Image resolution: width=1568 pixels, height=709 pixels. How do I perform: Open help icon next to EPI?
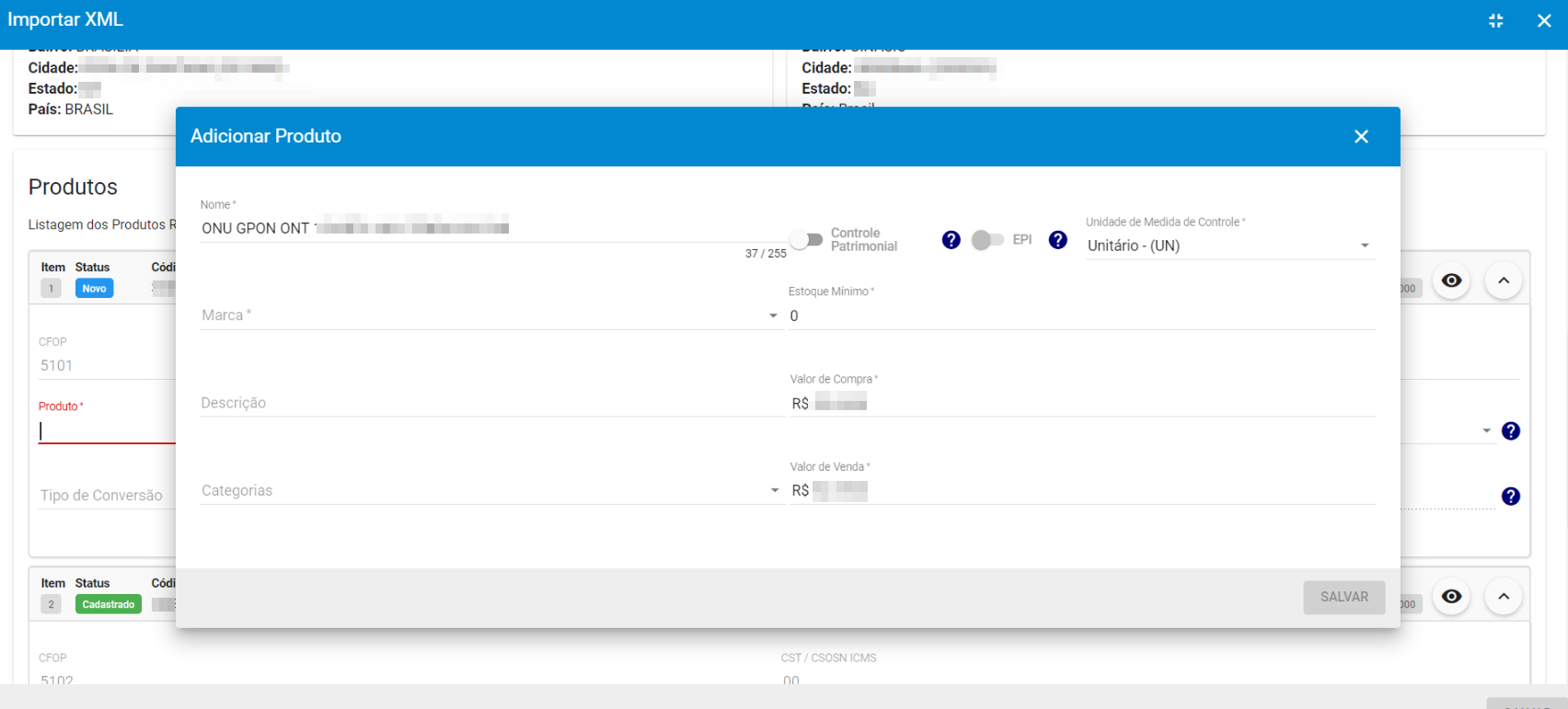[x=1058, y=240]
